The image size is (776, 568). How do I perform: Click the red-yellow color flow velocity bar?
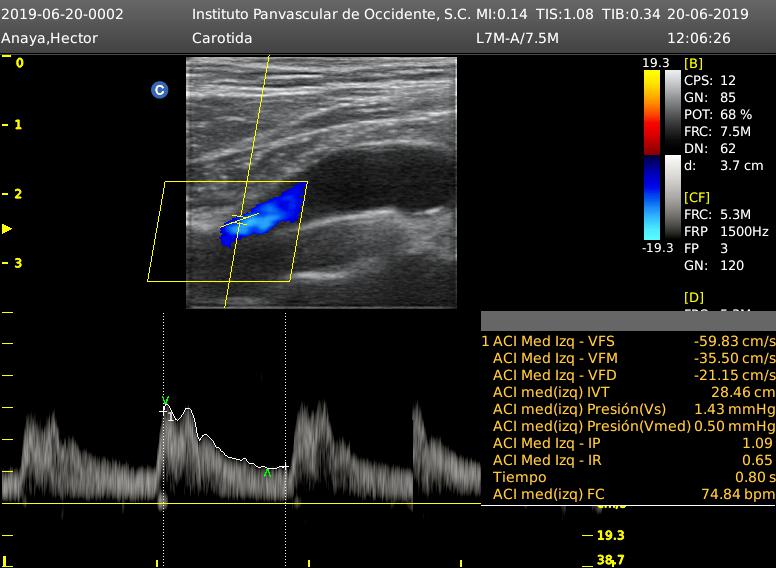tap(652, 112)
